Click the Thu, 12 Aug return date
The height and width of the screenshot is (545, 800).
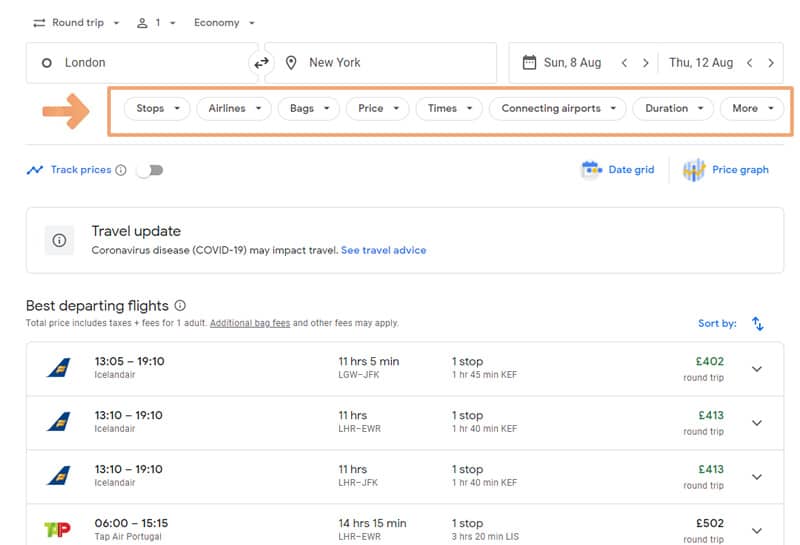coord(701,63)
